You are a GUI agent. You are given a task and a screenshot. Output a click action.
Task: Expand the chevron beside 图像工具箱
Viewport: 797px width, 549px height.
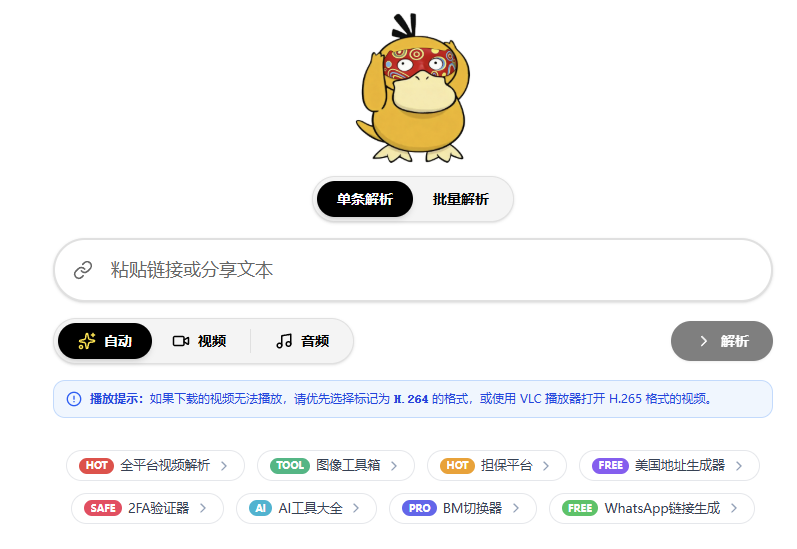click(394, 465)
